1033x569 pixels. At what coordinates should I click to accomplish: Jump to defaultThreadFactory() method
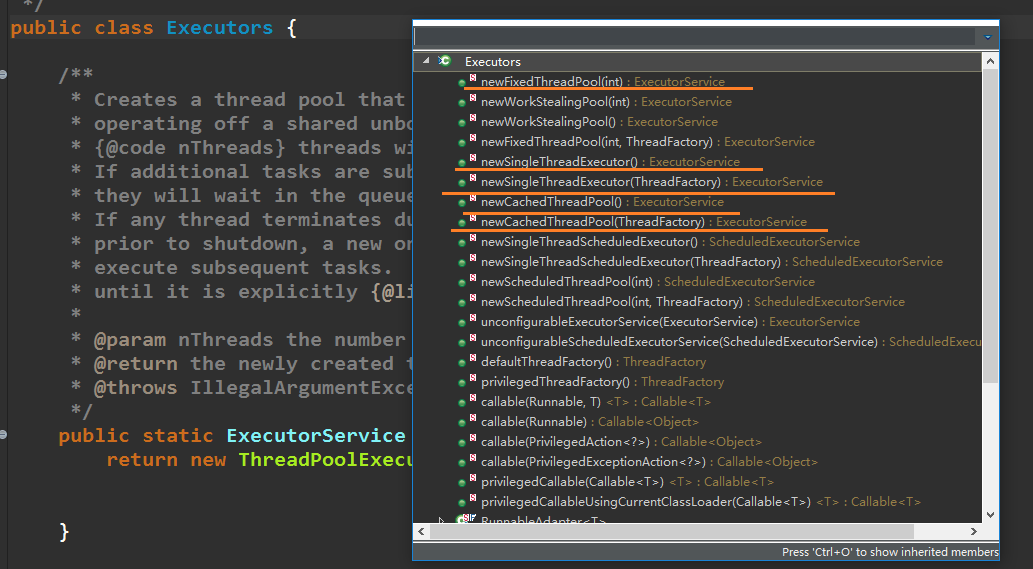click(593, 362)
